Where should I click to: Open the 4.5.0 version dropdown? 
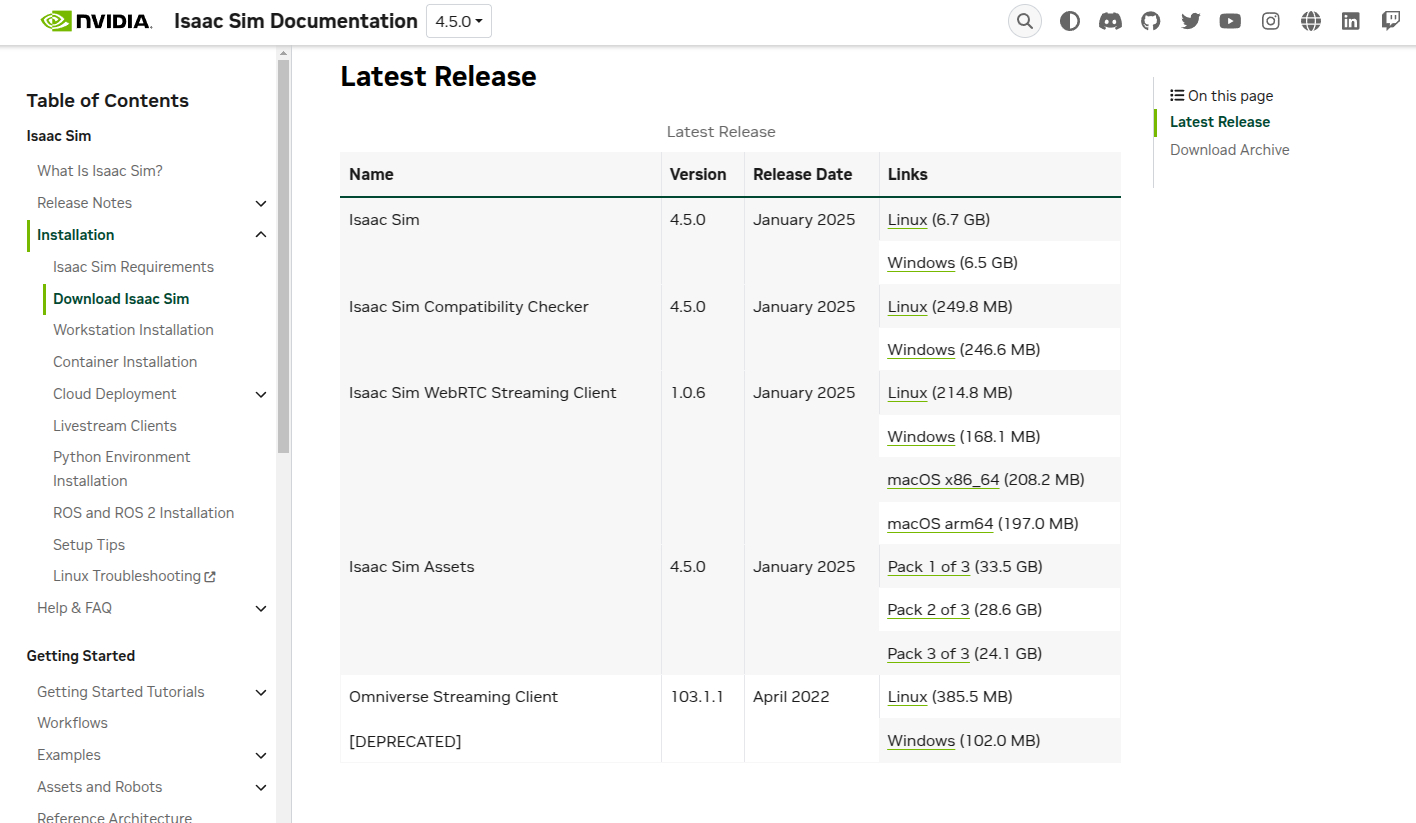click(x=459, y=21)
